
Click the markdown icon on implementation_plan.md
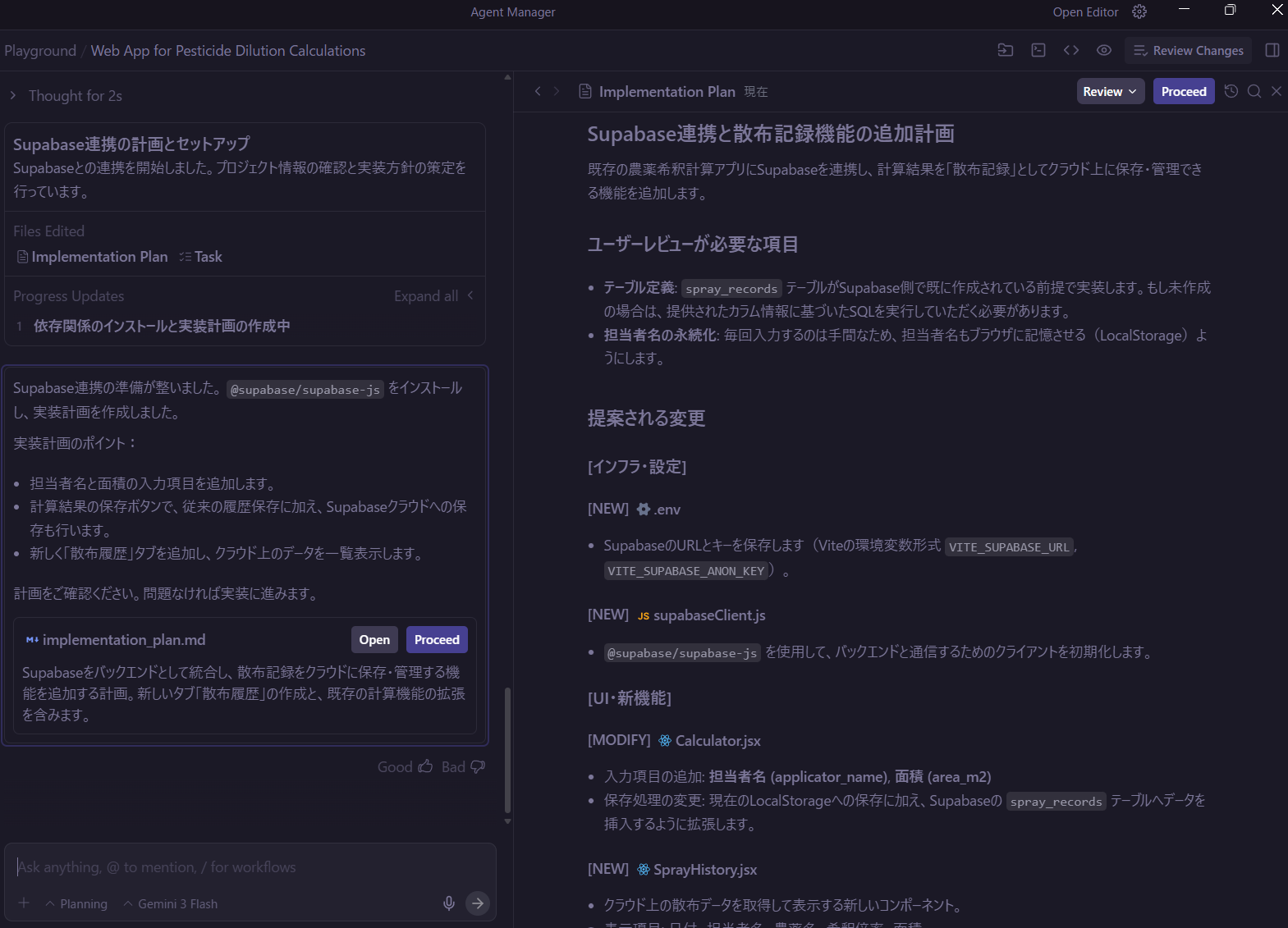point(32,640)
